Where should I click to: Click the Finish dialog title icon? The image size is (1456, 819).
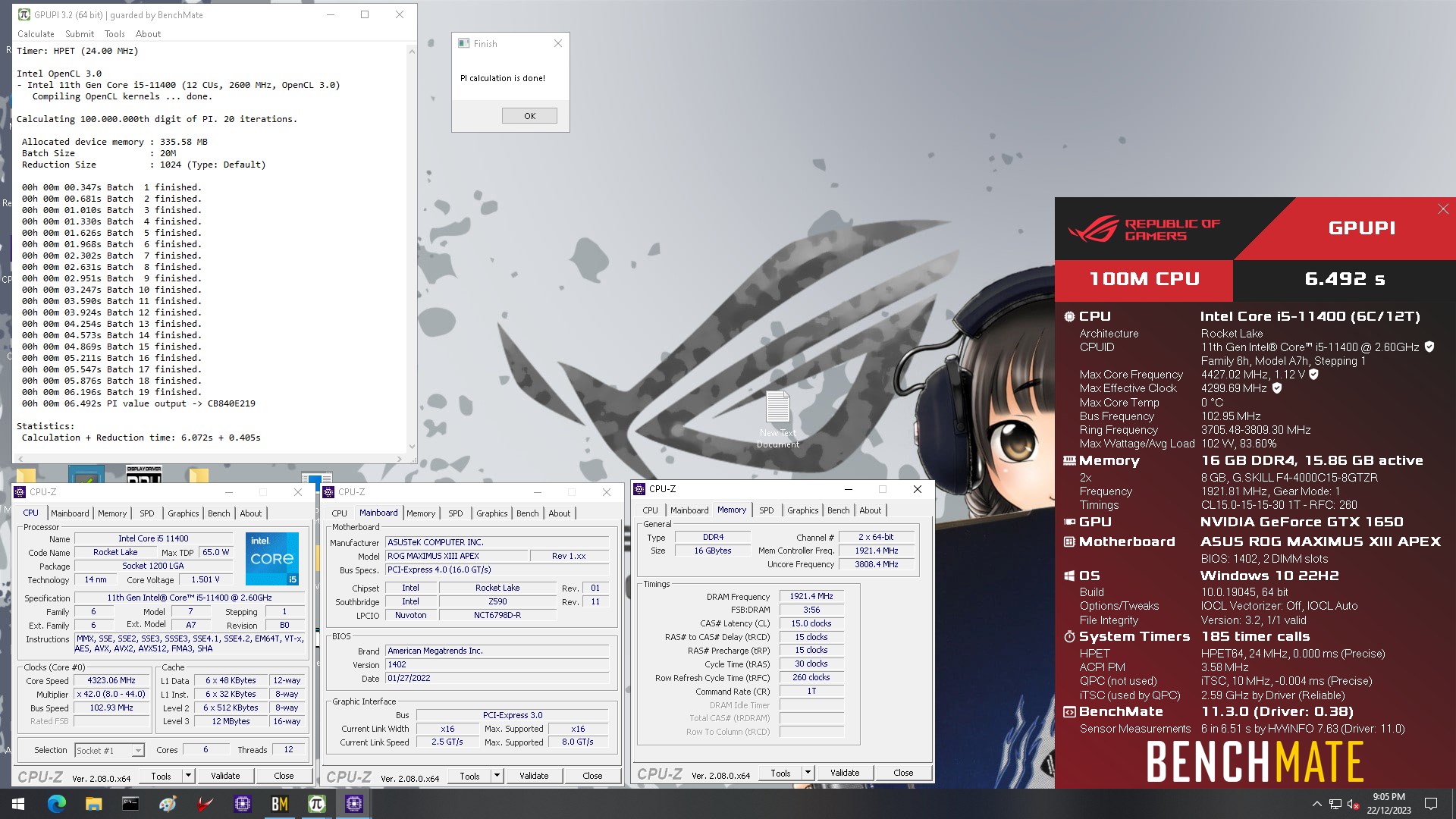tap(464, 43)
